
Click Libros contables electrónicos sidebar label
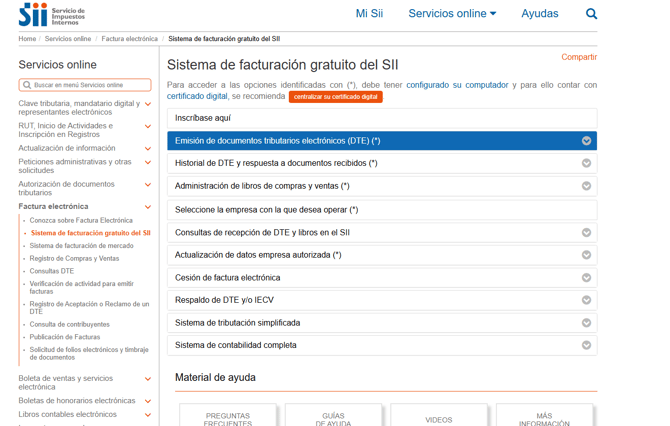[x=68, y=414]
